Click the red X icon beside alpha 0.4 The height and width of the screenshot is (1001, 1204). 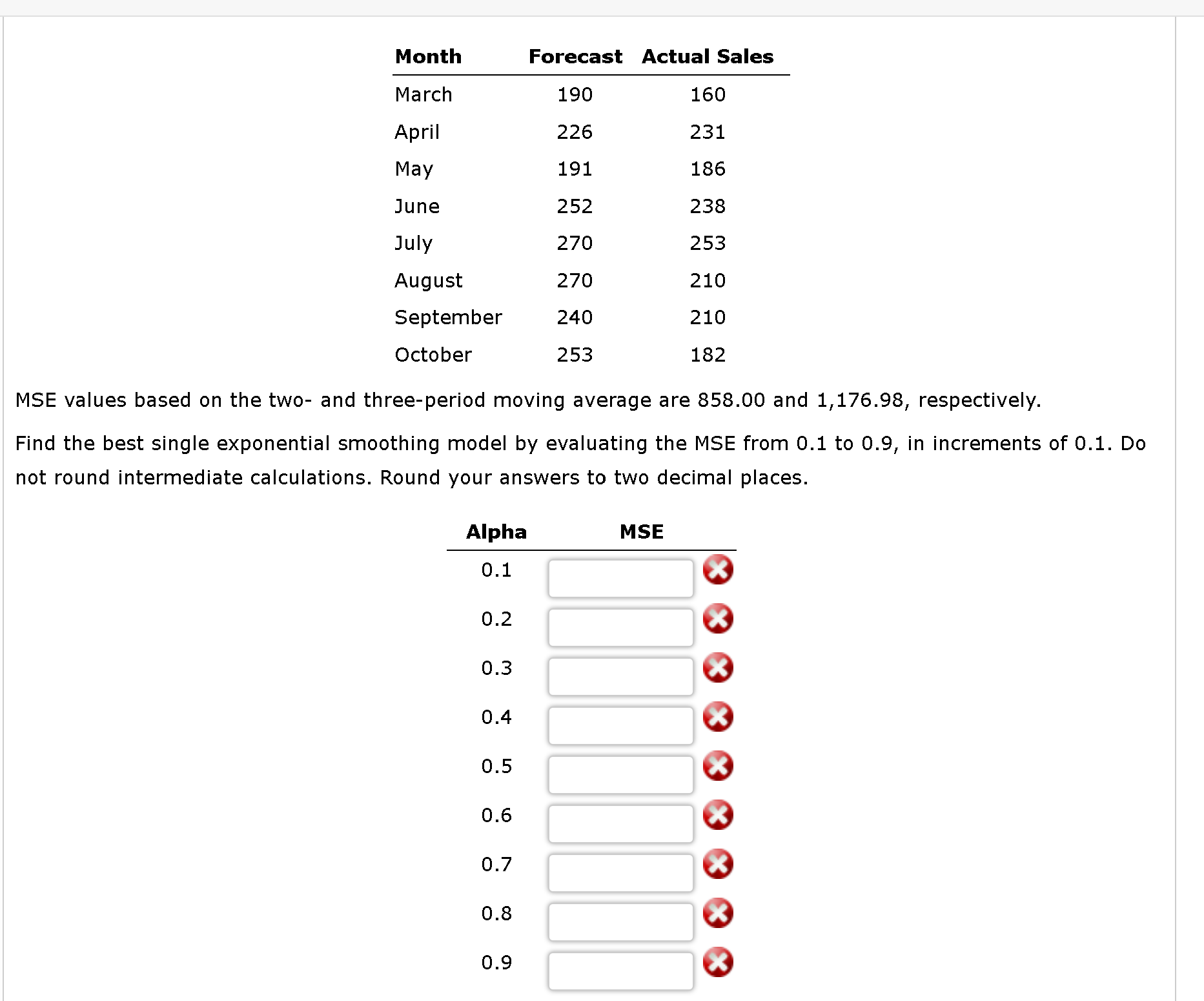coord(719,717)
